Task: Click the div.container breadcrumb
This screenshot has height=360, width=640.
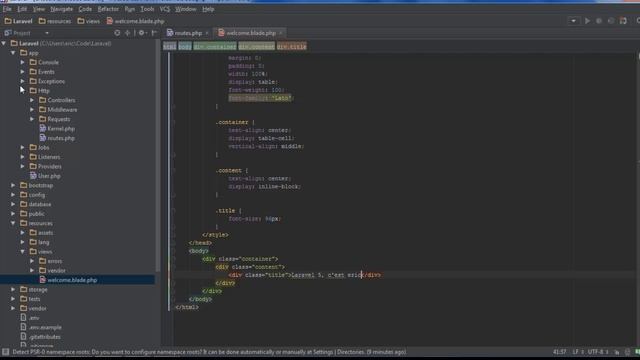Action: [x=215, y=47]
